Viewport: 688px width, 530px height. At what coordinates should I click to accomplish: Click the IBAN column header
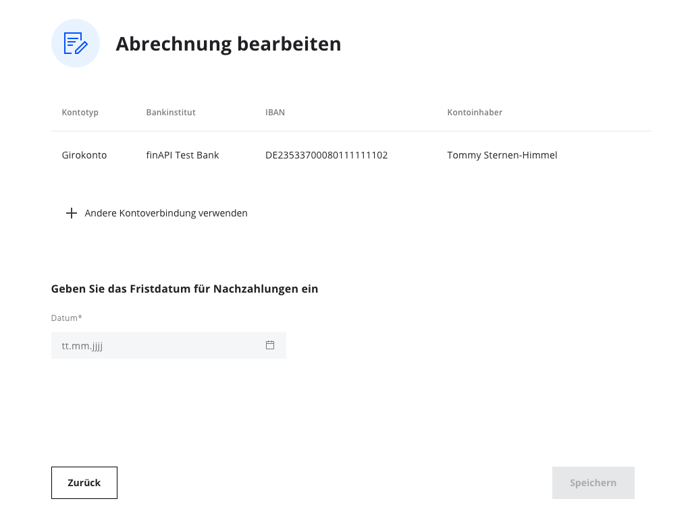275,112
